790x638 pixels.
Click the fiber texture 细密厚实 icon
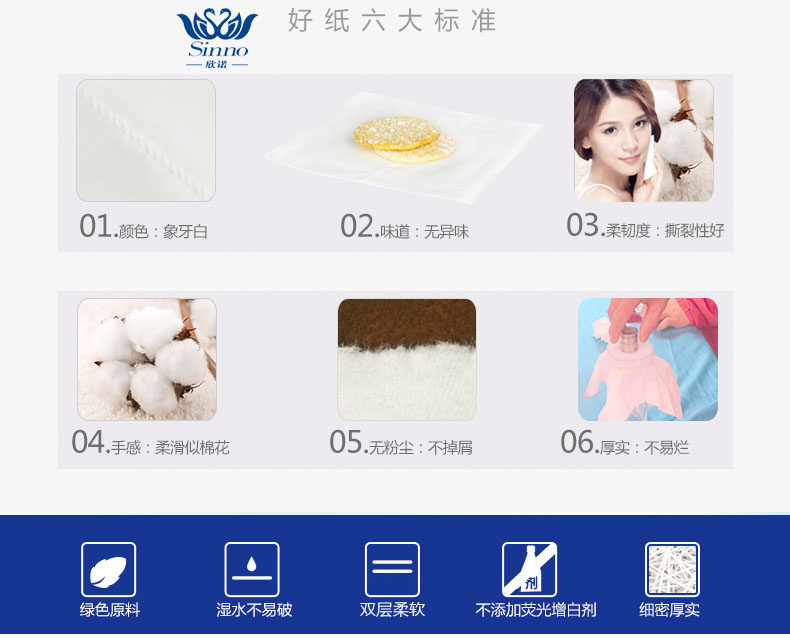click(x=672, y=569)
